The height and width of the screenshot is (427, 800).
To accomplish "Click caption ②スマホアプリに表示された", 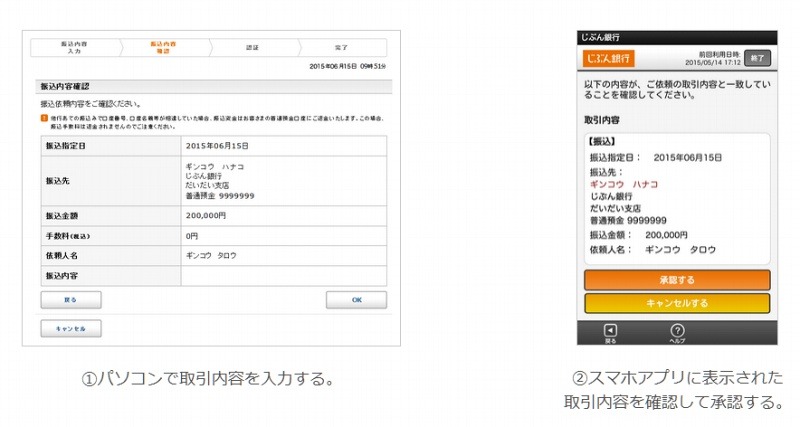I will point(677,378).
